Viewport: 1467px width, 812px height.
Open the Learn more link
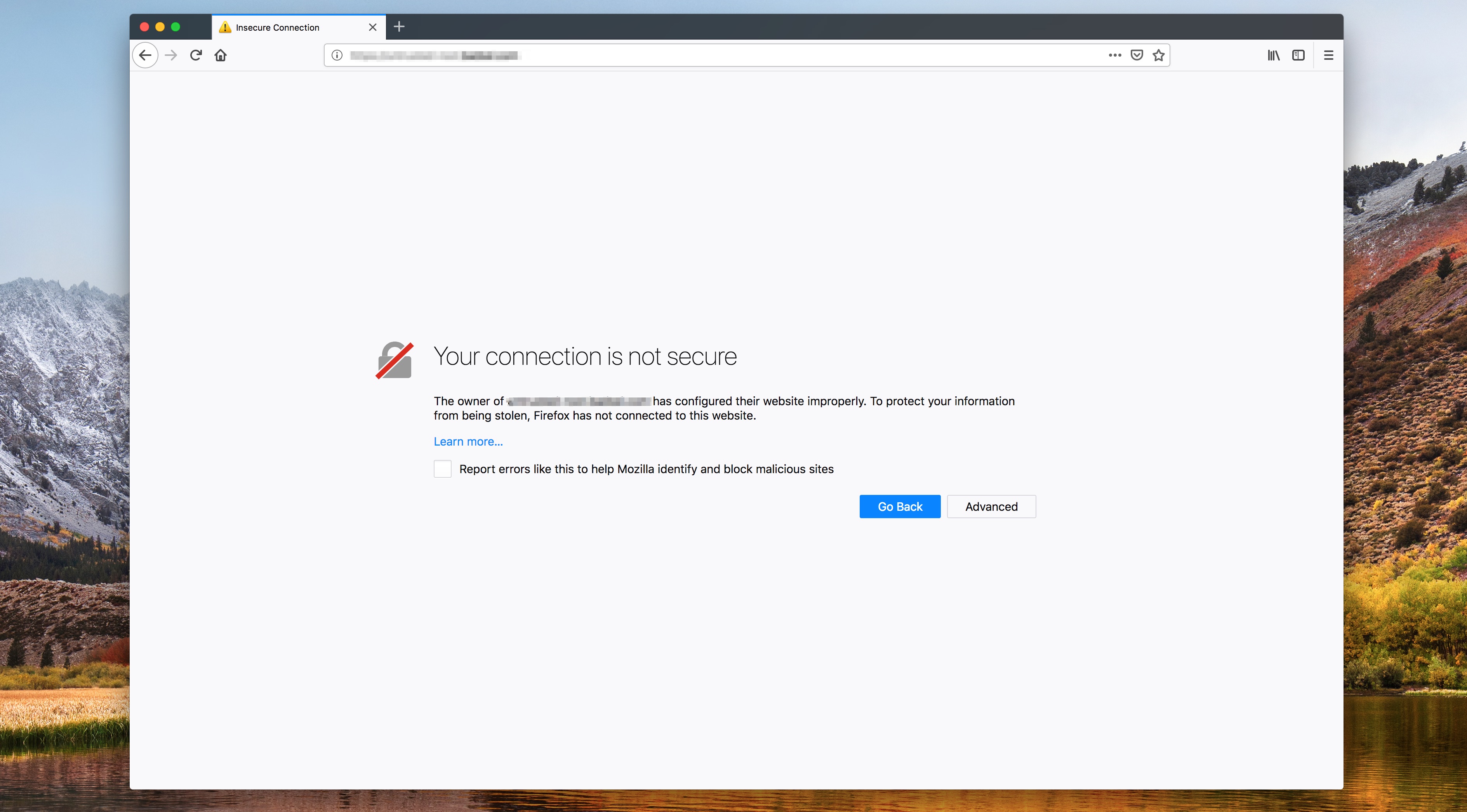pos(468,441)
